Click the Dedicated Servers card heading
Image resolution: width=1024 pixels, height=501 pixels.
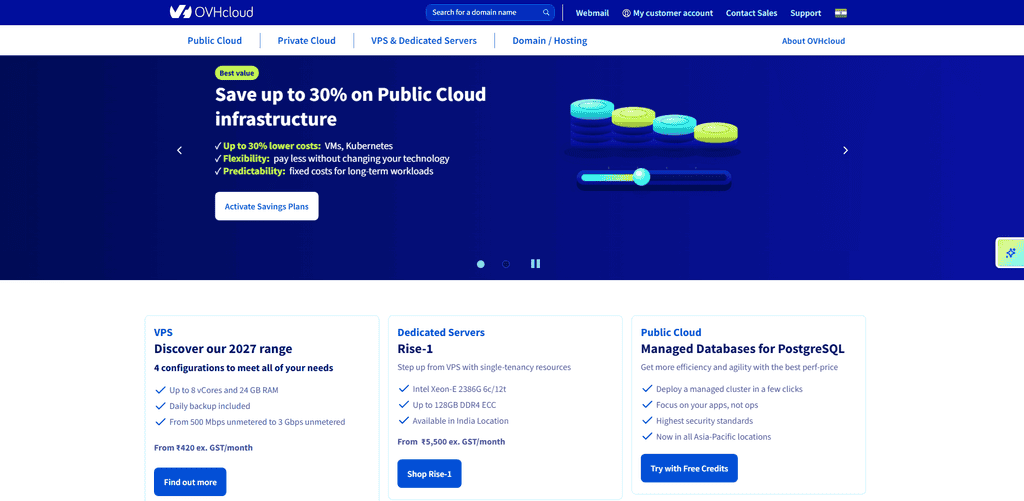(441, 332)
